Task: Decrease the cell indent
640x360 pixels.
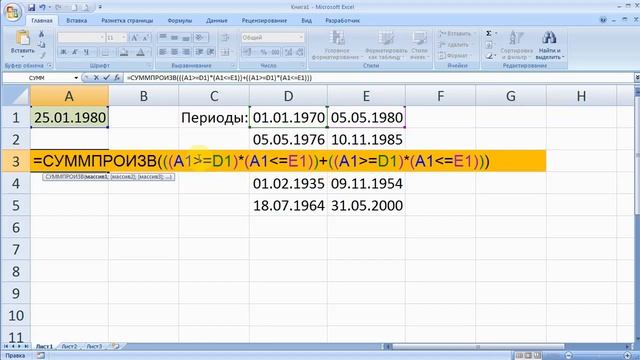Action: point(199,52)
